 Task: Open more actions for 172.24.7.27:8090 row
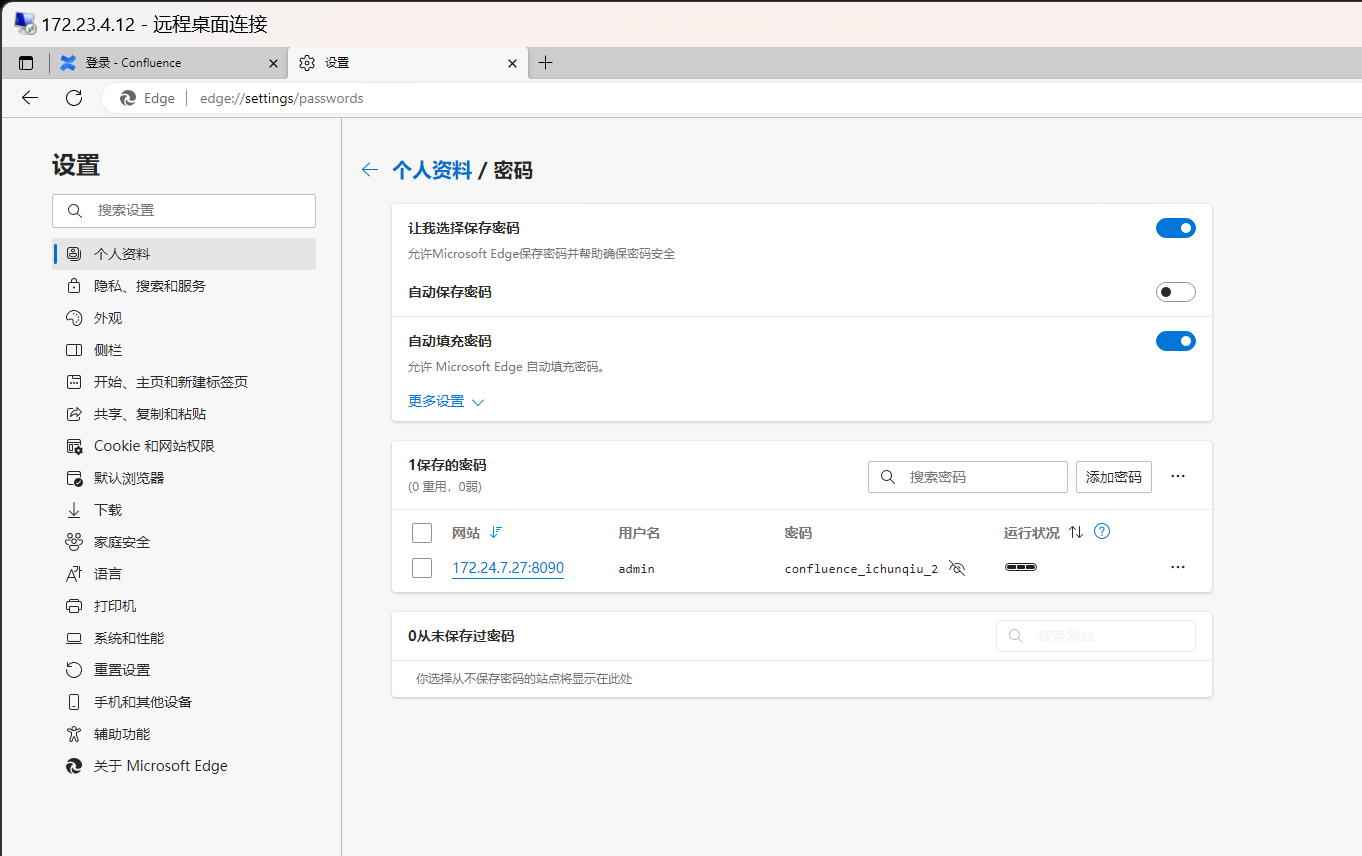point(1178,567)
